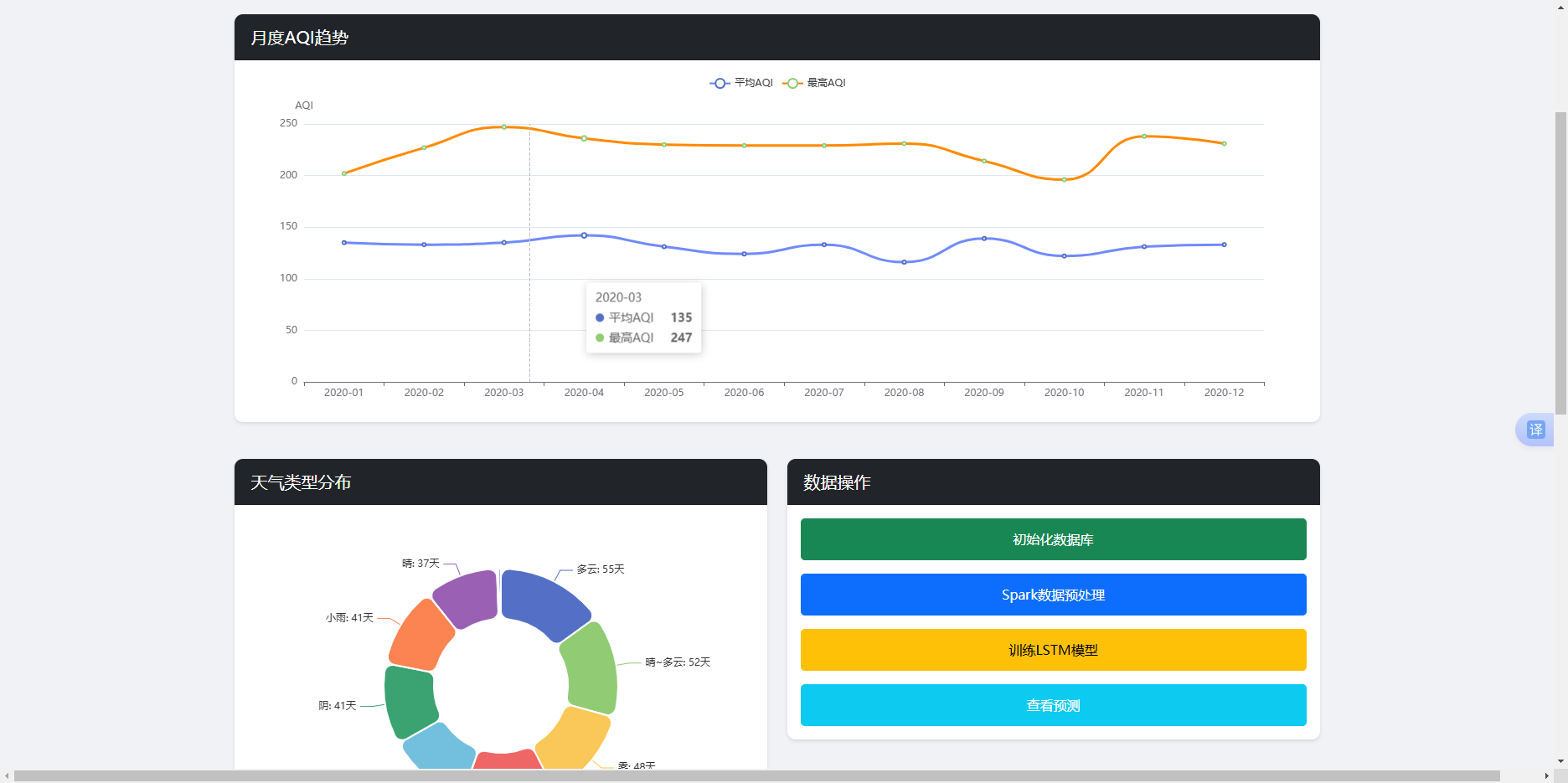
Task: Click the 平均AQI data point at 2020-04
Action: click(x=584, y=235)
